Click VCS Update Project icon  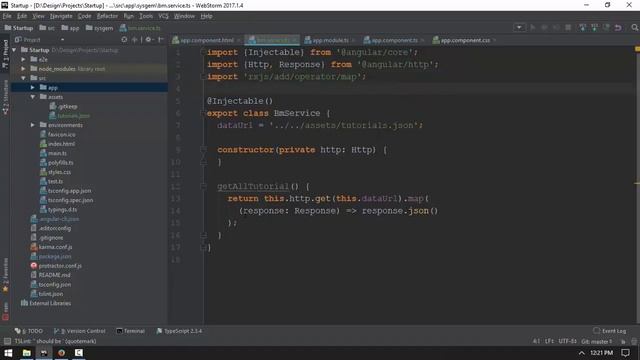[x=582, y=27]
